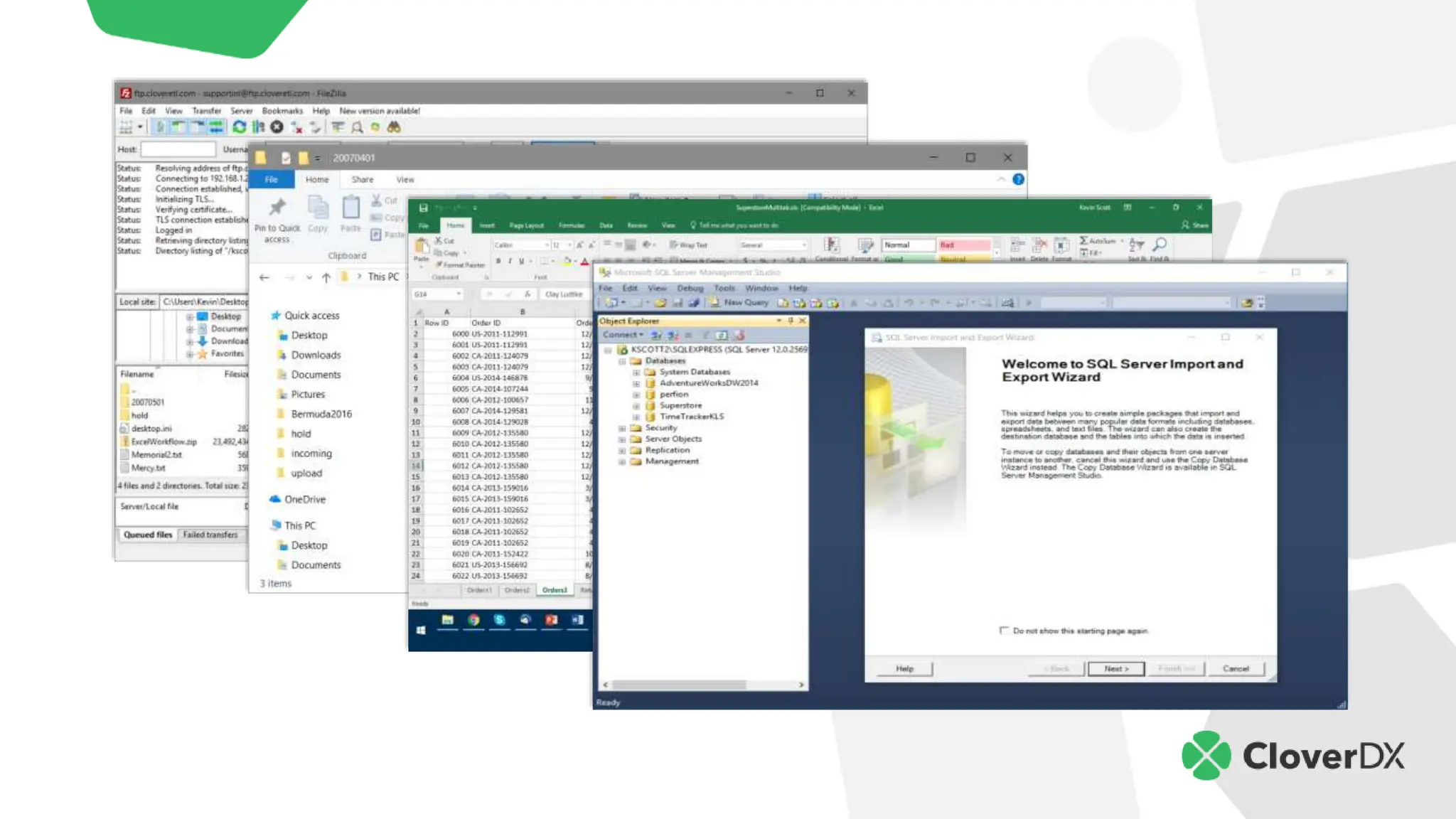Open the Excel Name Box dropdown
The height and width of the screenshot is (819, 1456).
point(459,294)
